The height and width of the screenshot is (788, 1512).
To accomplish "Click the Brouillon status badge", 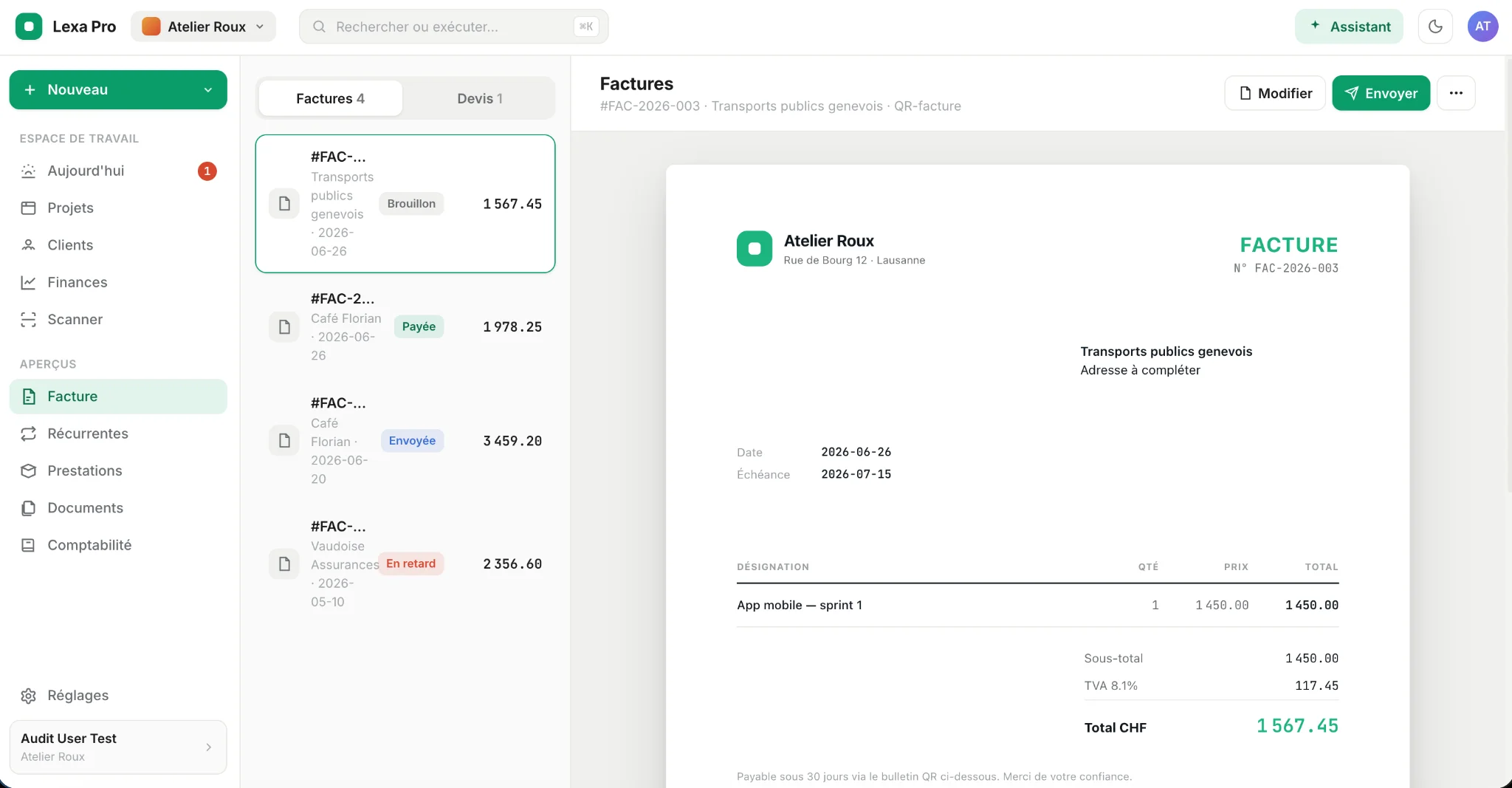I will click(x=411, y=204).
